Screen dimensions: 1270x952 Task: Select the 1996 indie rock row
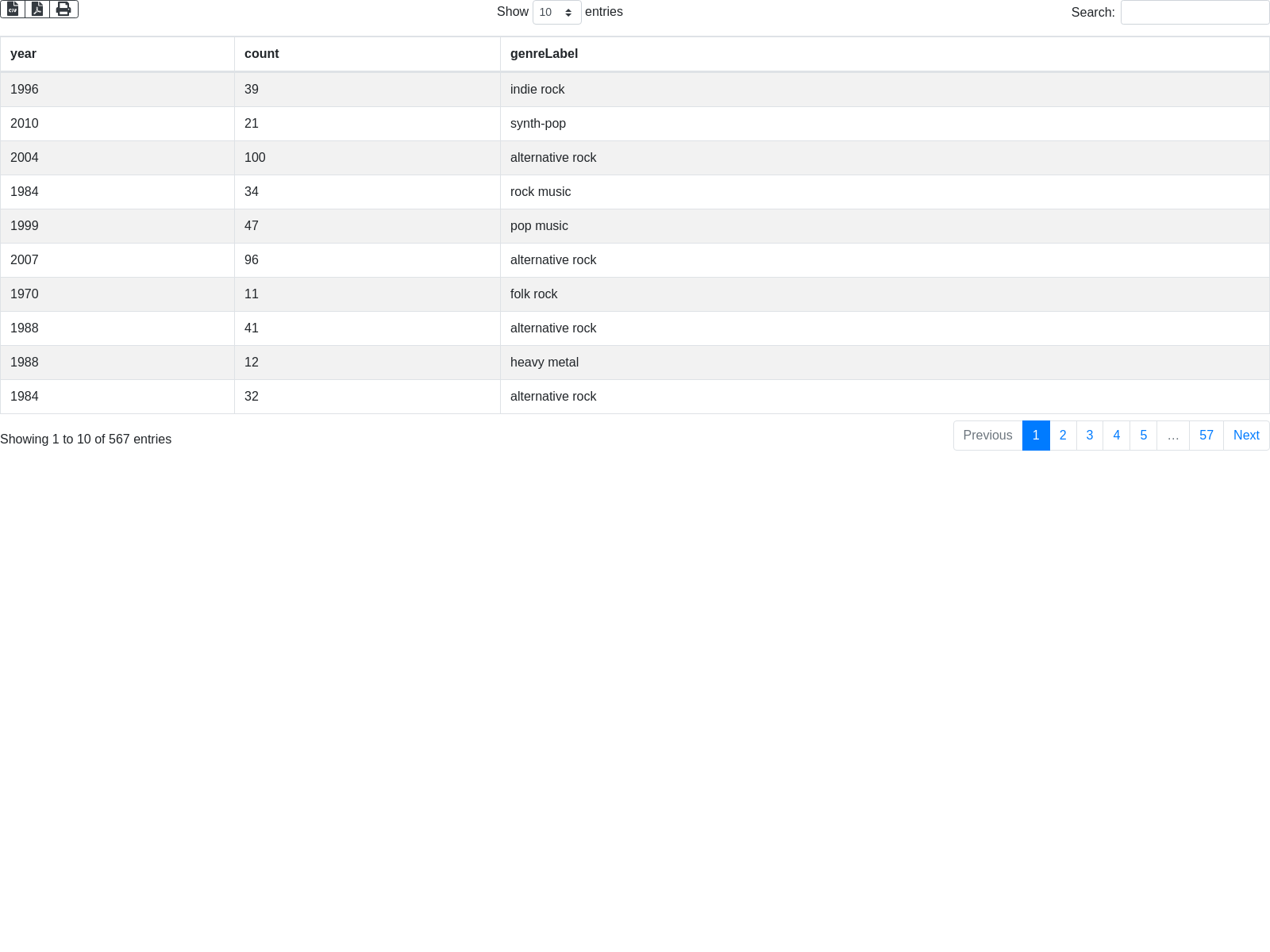[x=537, y=90]
